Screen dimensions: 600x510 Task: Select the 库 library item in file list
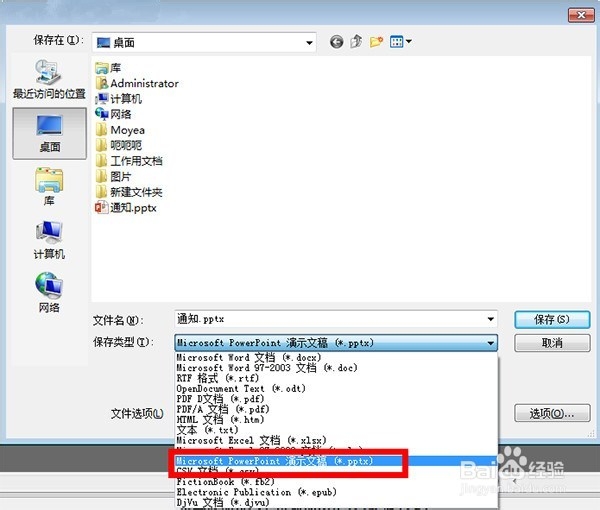pos(108,68)
